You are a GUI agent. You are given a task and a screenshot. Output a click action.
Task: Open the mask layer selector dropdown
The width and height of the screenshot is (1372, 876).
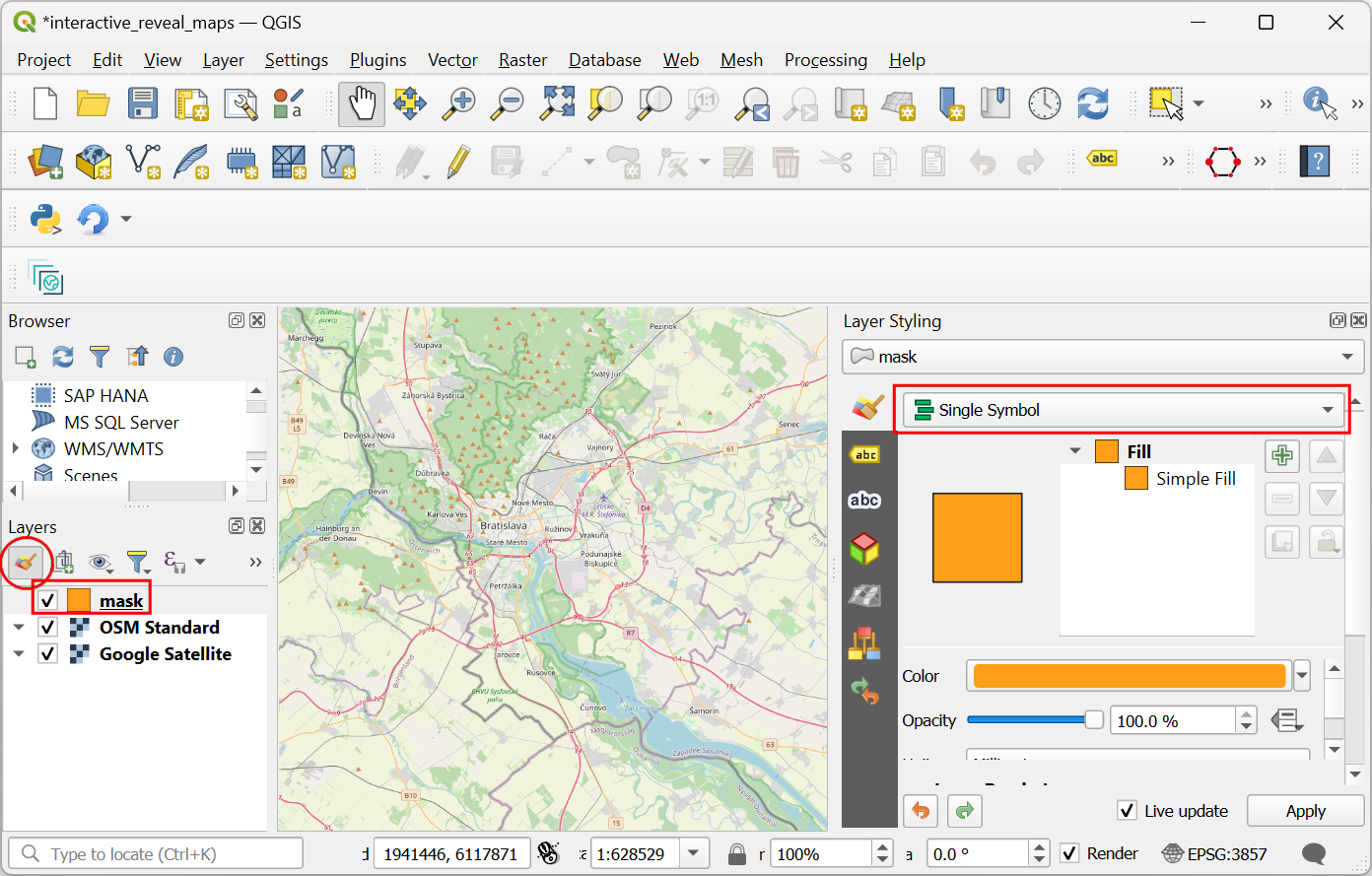point(1103,357)
